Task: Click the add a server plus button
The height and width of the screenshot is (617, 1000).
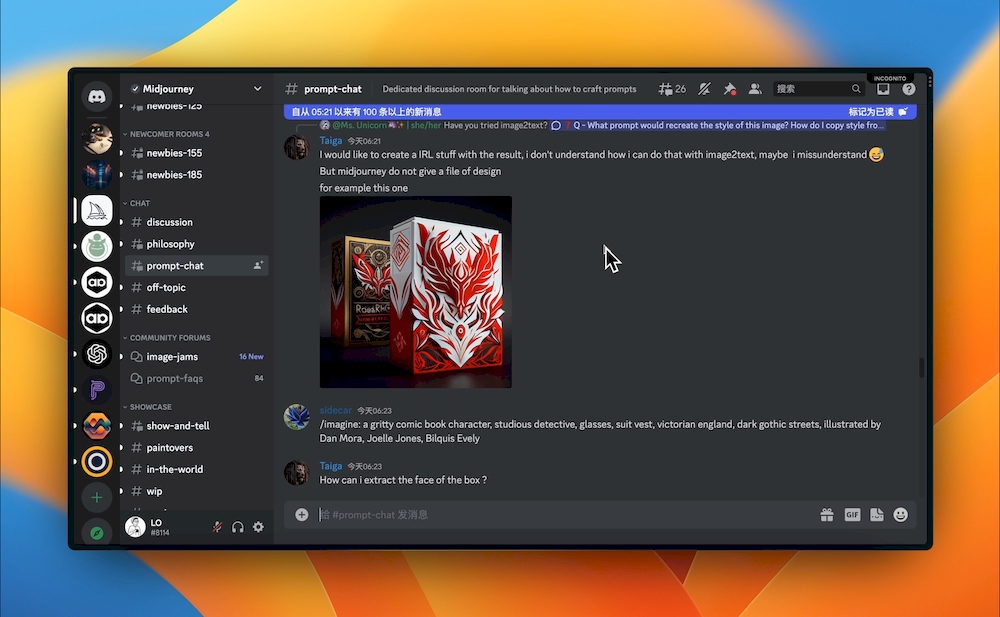Action: pos(97,497)
